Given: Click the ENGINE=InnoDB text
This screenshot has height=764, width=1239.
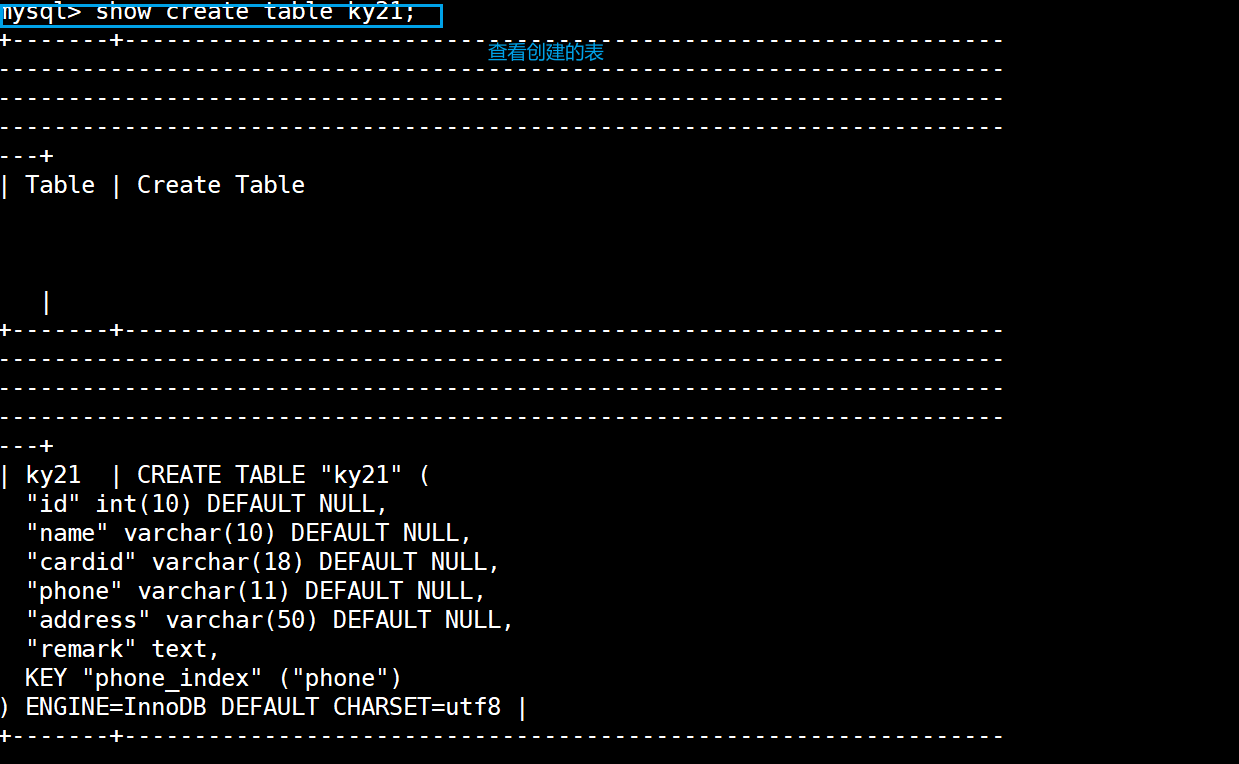Looking at the screenshot, I should (x=116, y=707).
